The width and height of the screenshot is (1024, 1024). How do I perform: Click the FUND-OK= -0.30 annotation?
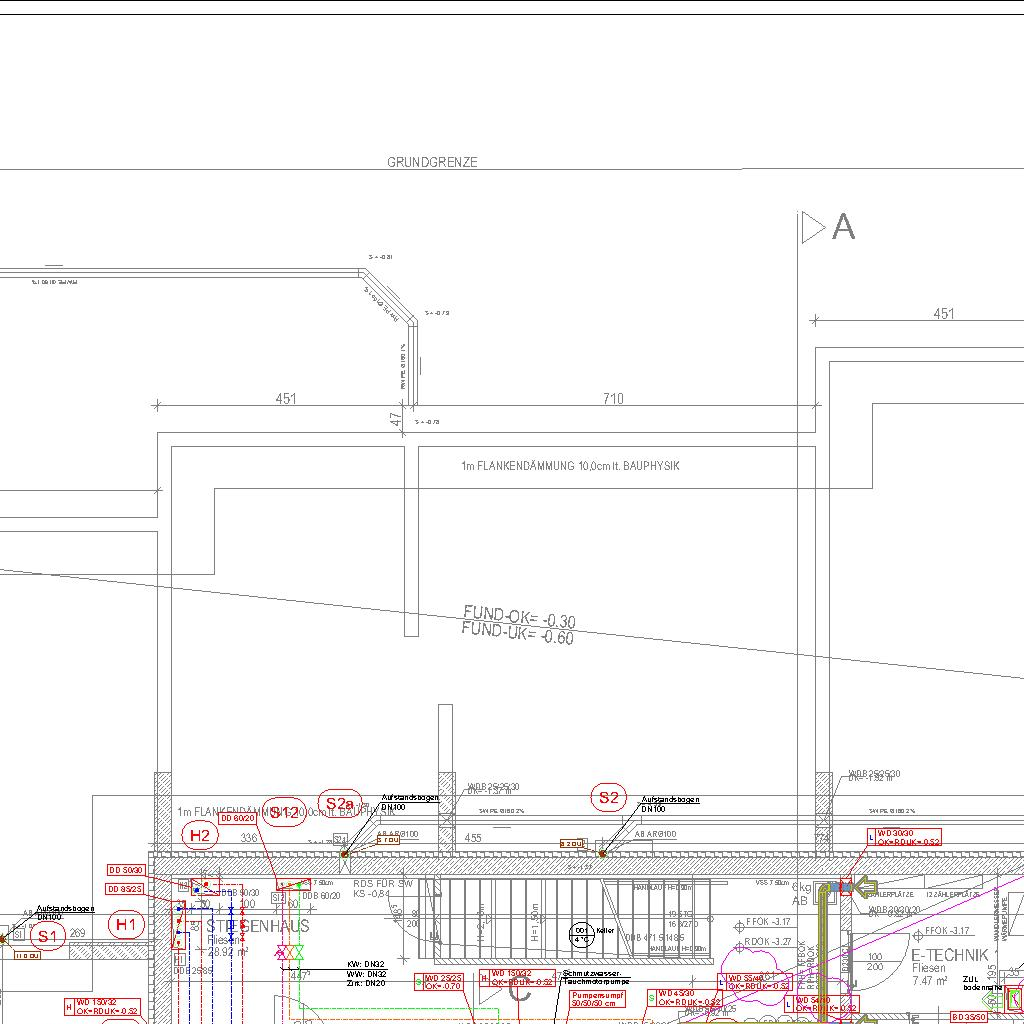coord(519,616)
